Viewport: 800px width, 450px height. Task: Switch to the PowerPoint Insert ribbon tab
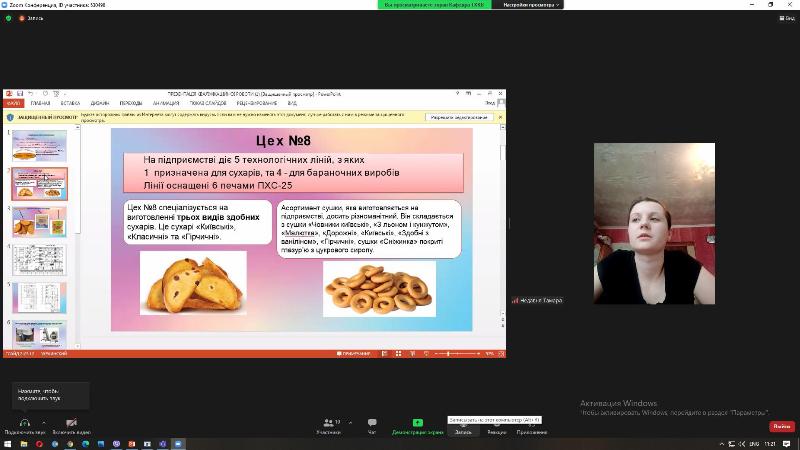pyautogui.click(x=70, y=103)
